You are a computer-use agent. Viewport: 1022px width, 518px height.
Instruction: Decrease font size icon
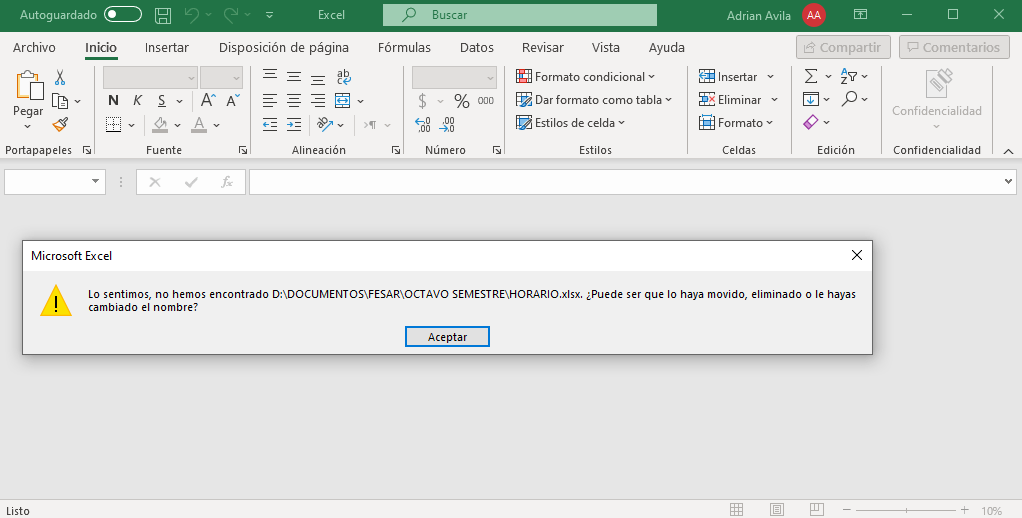[x=233, y=100]
